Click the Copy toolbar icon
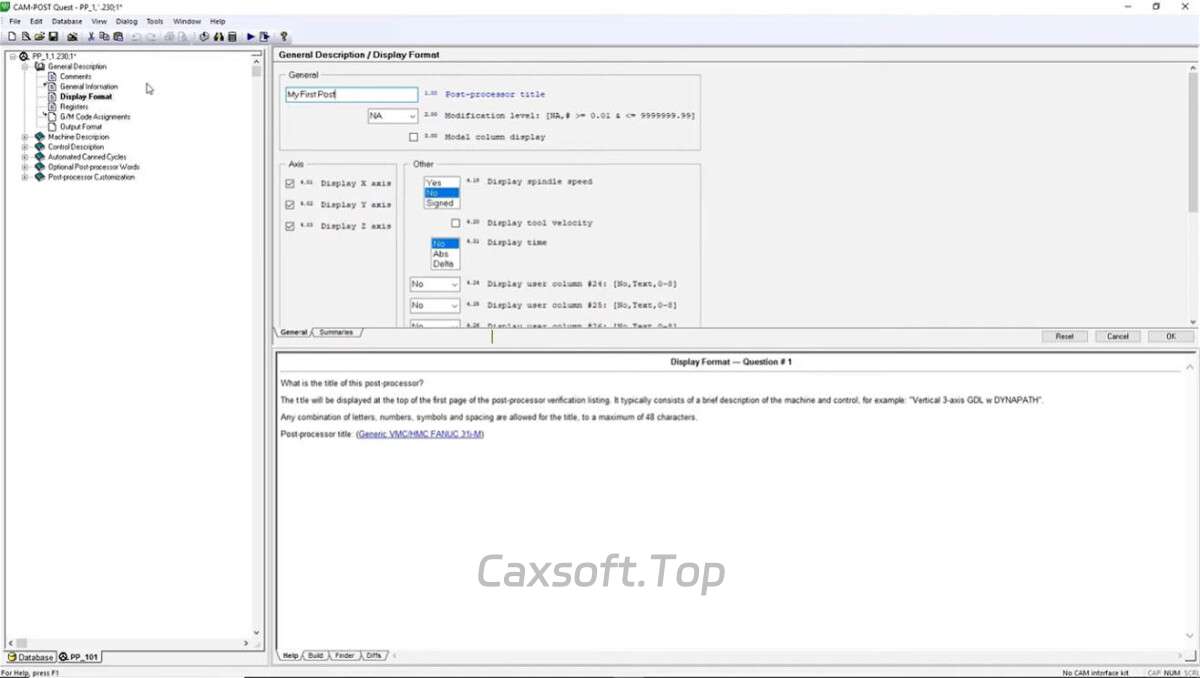Screen dimensions: 1200x678 click(x=104, y=37)
